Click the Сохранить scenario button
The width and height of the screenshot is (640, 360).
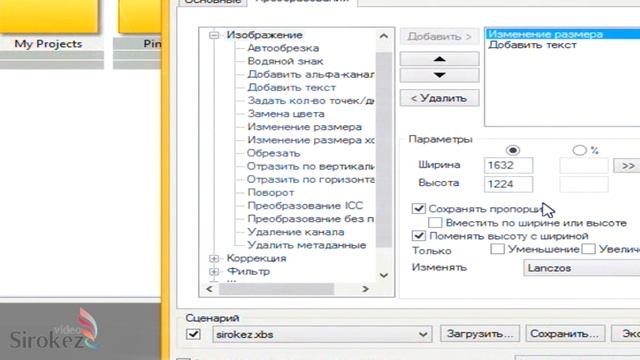(564, 334)
